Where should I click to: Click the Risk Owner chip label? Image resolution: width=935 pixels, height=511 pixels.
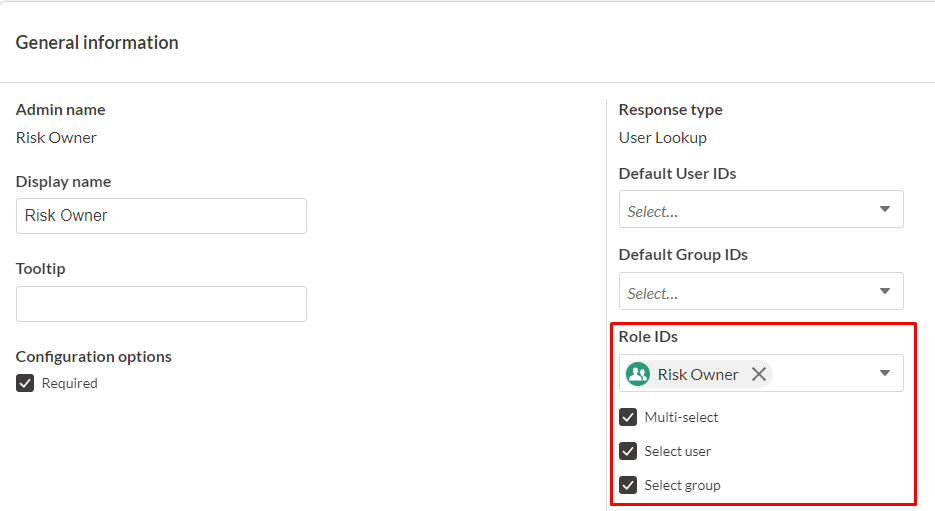pyautogui.click(x=698, y=374)
